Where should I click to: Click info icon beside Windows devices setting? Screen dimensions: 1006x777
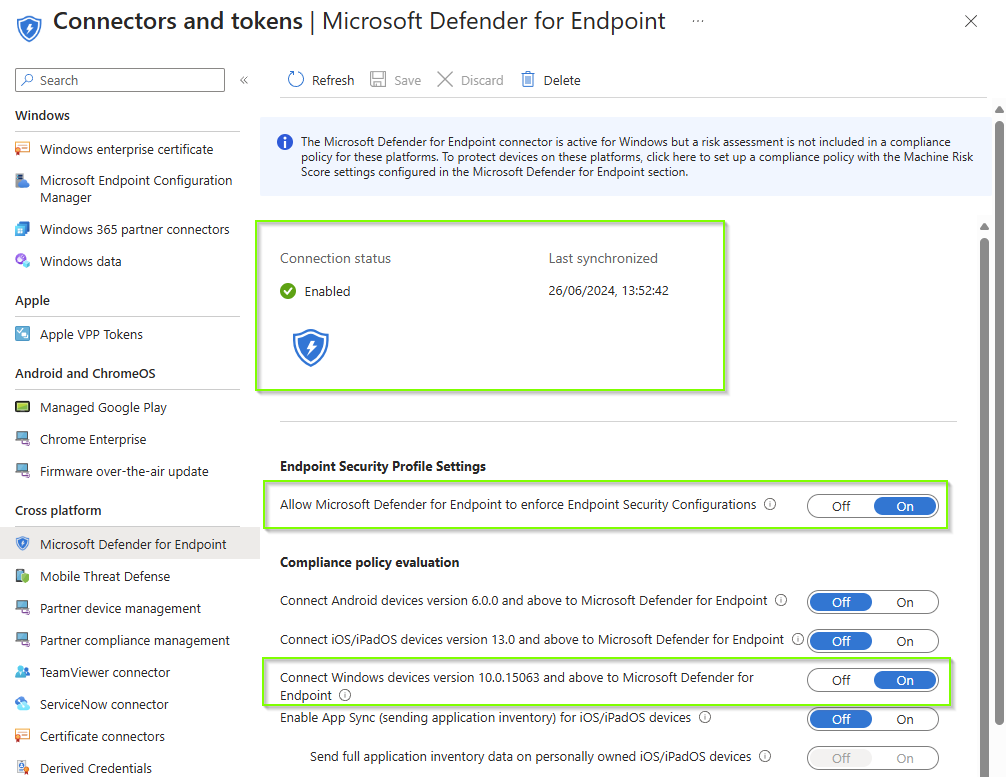click(345, 695)
